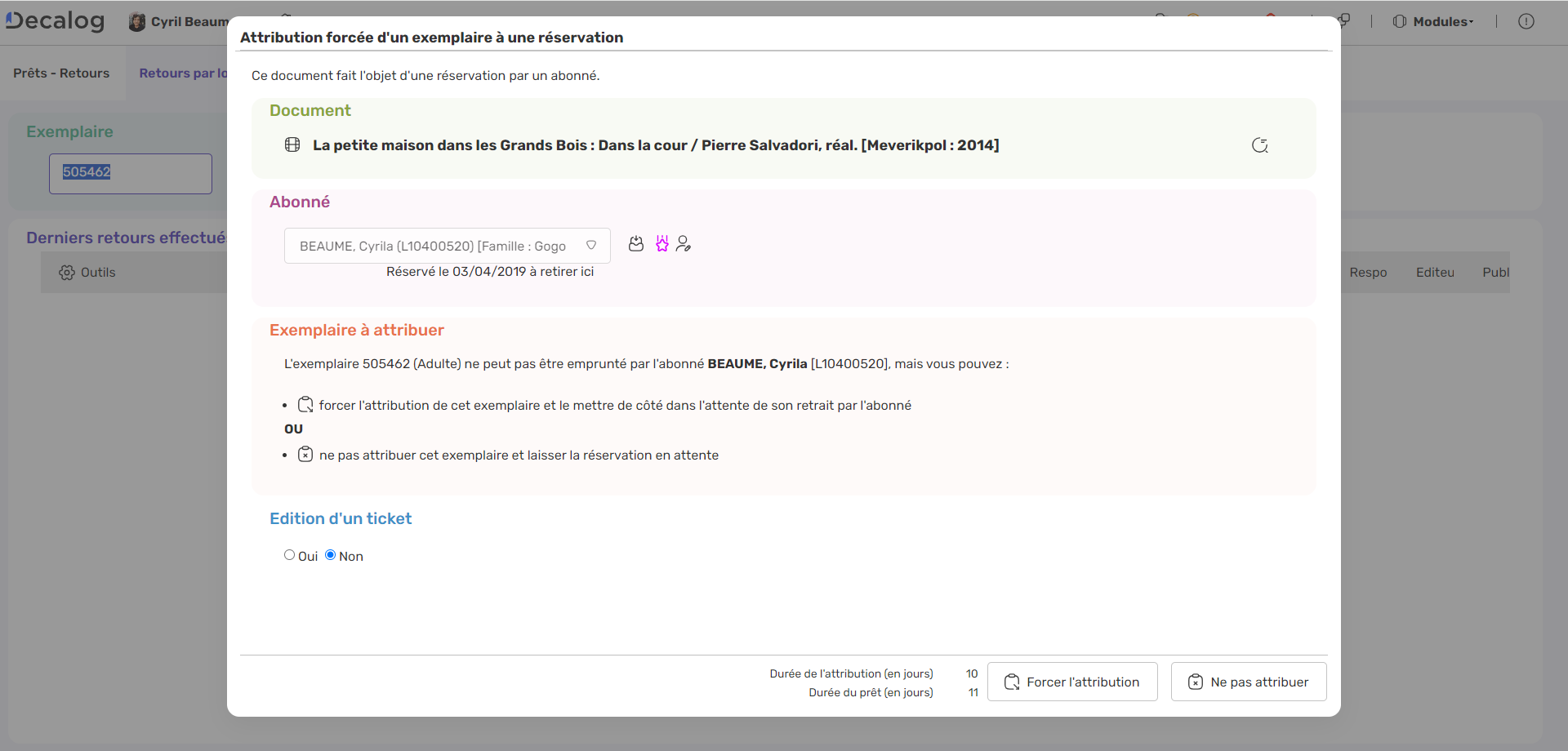
Task: Select the Oui radio for ticket edition
Action: point(289,555)
